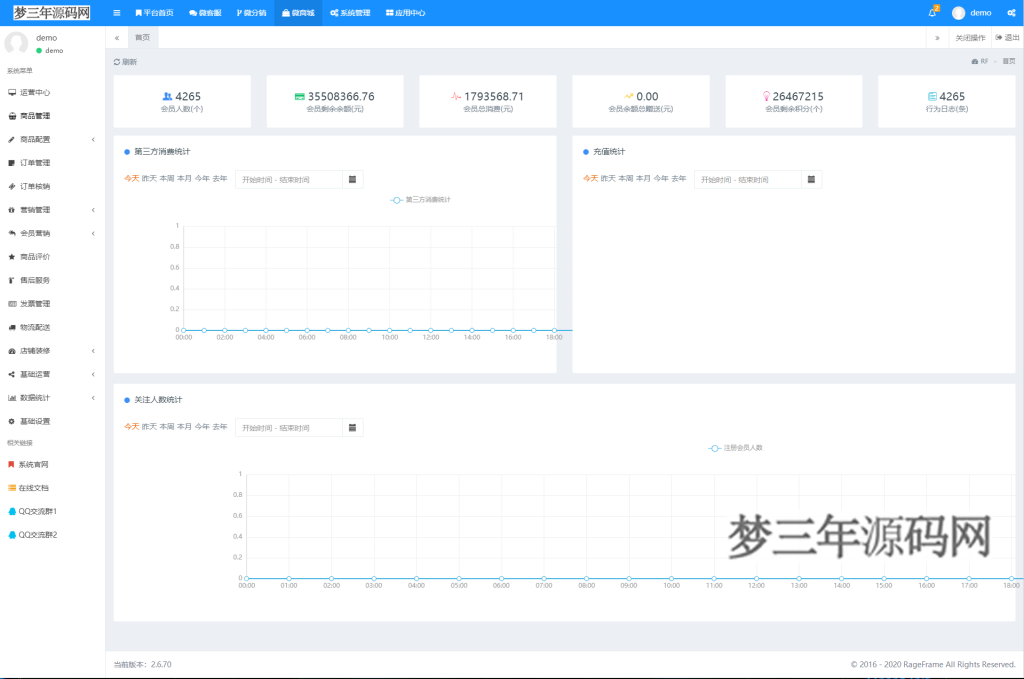Select the 发票管理 sidebar entry
This screenshot has width=1024, height=679.
tap(41, 303)
